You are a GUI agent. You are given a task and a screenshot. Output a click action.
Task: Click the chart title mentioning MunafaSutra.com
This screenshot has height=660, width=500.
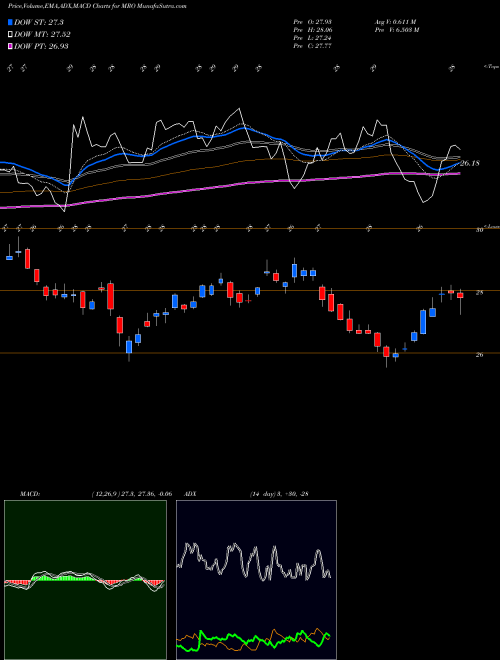coord(97,6)
